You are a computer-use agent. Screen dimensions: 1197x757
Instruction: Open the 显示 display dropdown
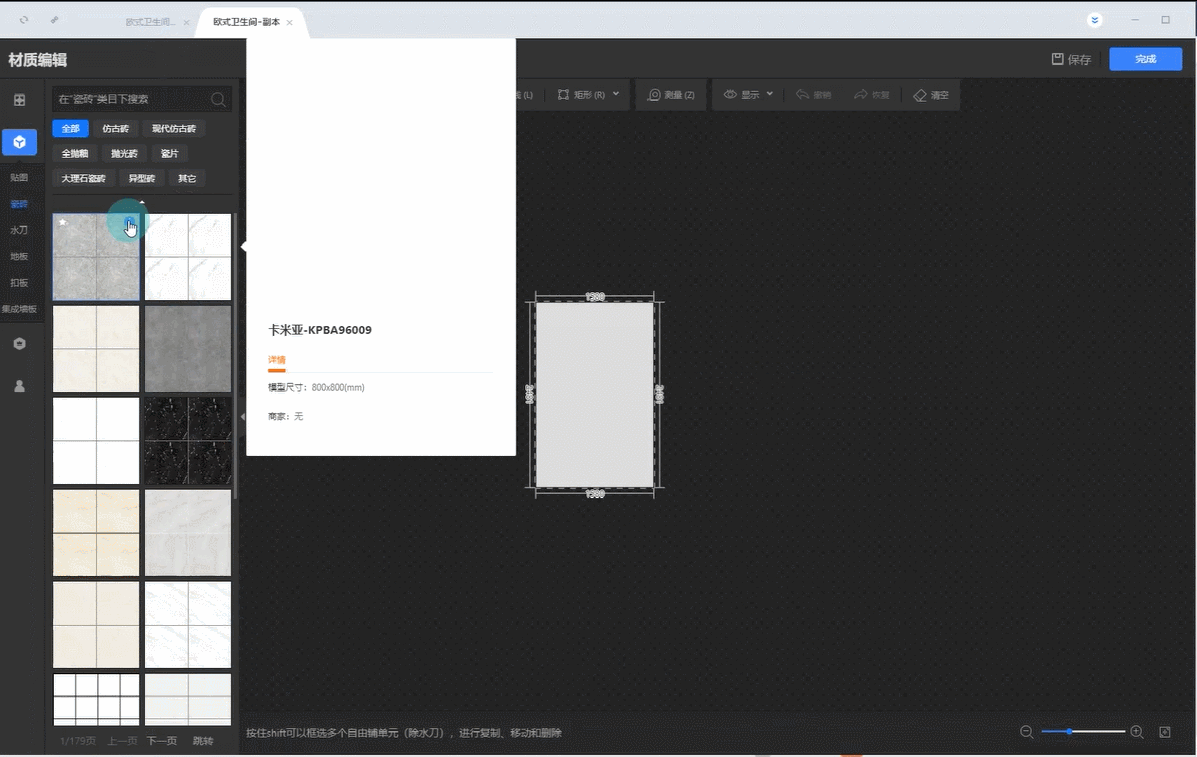point(748,95)
